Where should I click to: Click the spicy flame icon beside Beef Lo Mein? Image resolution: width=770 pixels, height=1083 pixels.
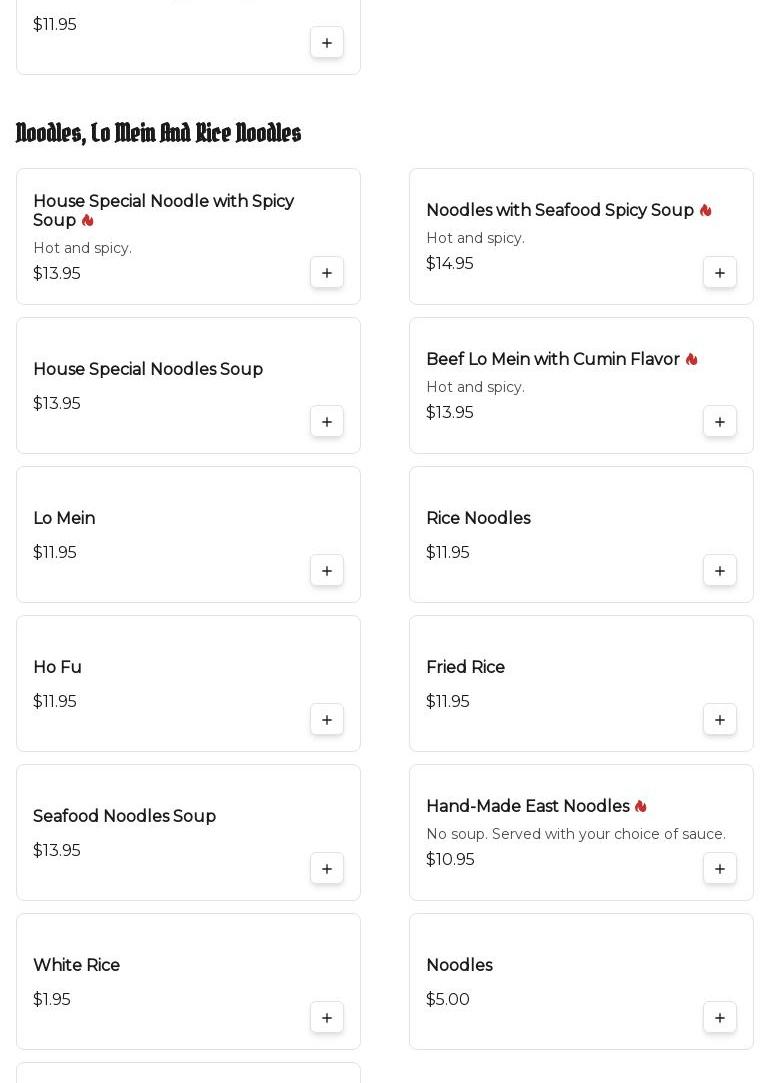[691, 359]
